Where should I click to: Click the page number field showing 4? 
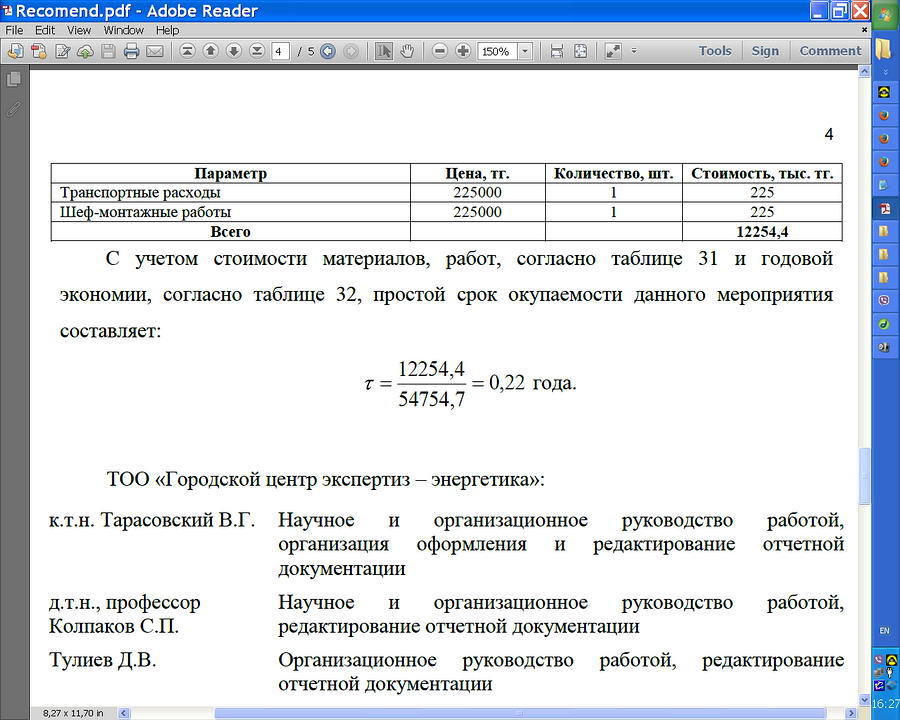[280, 52]
